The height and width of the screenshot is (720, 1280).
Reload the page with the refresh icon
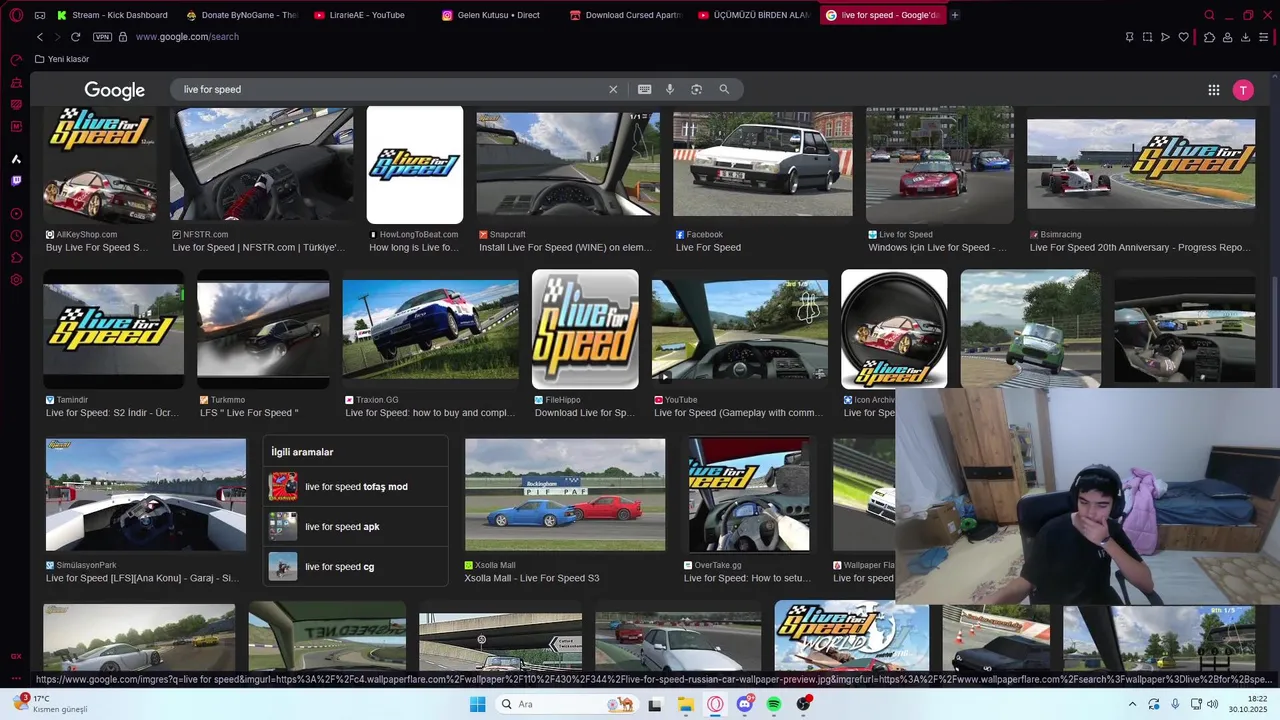75,37
